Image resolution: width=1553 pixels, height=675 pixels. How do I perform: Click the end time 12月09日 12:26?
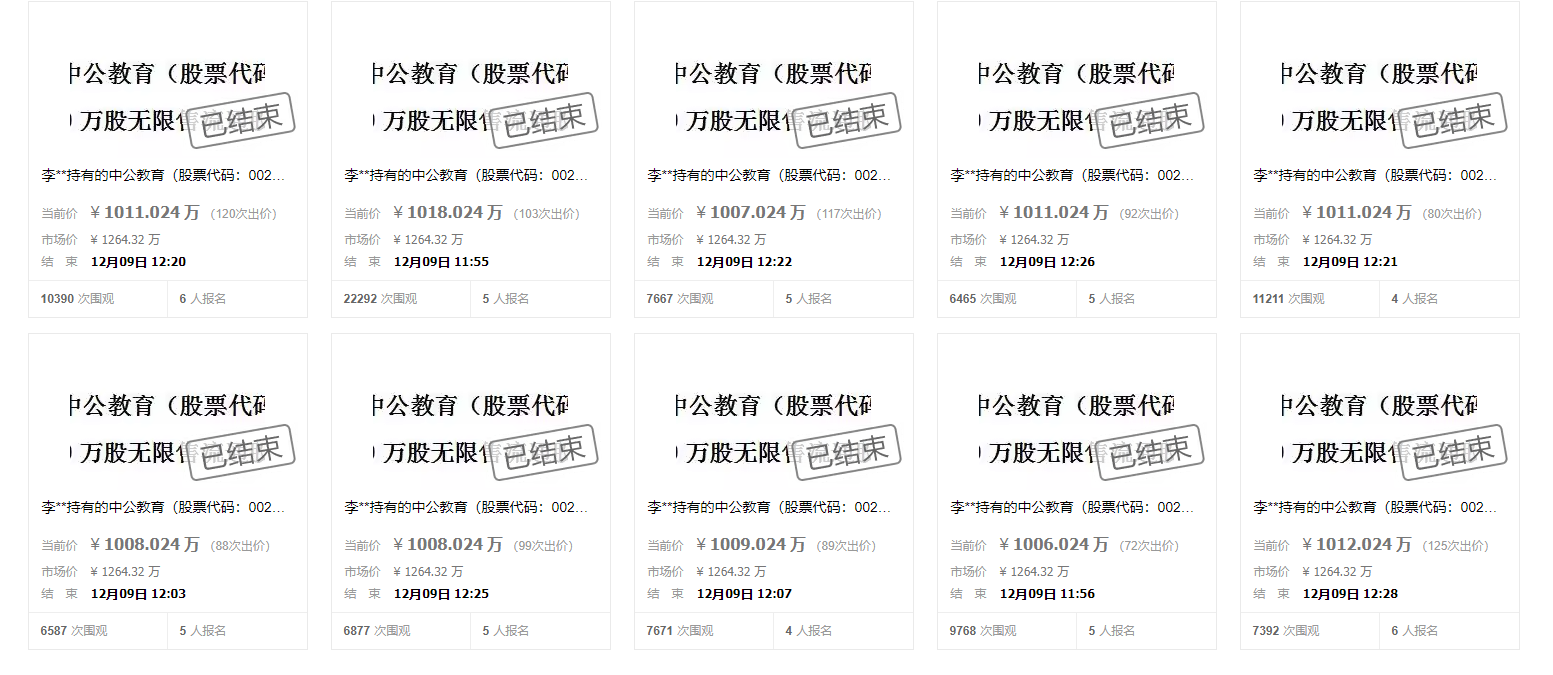click(1048, 262)
